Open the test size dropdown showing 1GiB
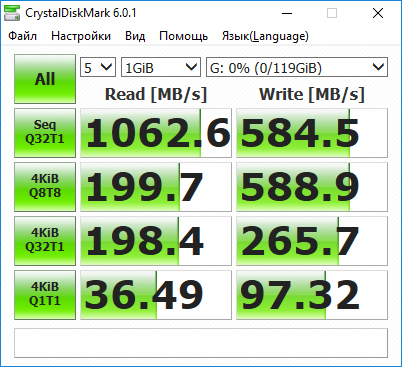The width and height of the screenshot is (402, 367). coord(161,67)
